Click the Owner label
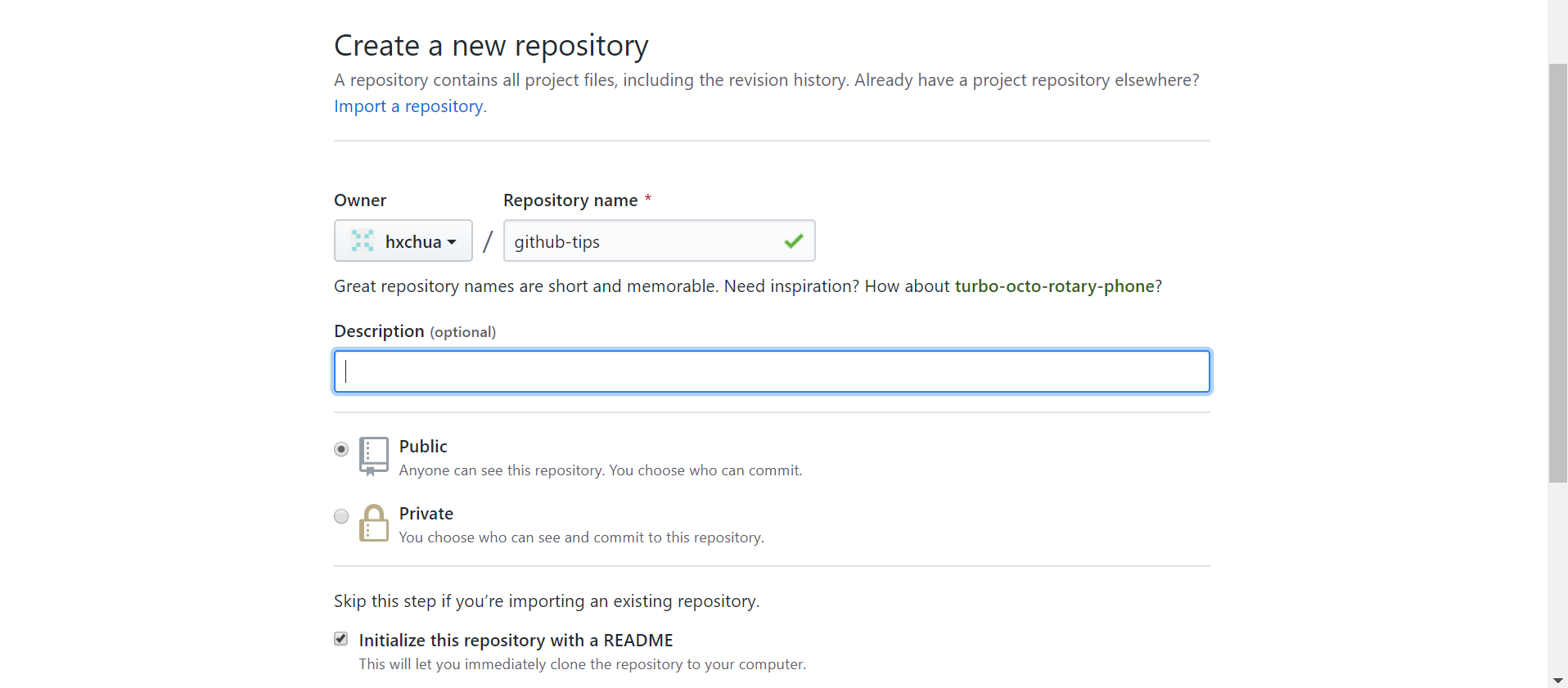Image resolution: width=1568 pixels, height=688 pixels. click(x=360, y=200)
